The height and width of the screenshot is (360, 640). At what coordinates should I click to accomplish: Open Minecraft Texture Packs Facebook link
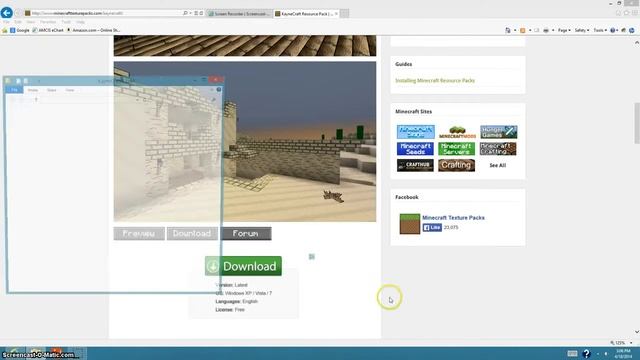[453, 218]
